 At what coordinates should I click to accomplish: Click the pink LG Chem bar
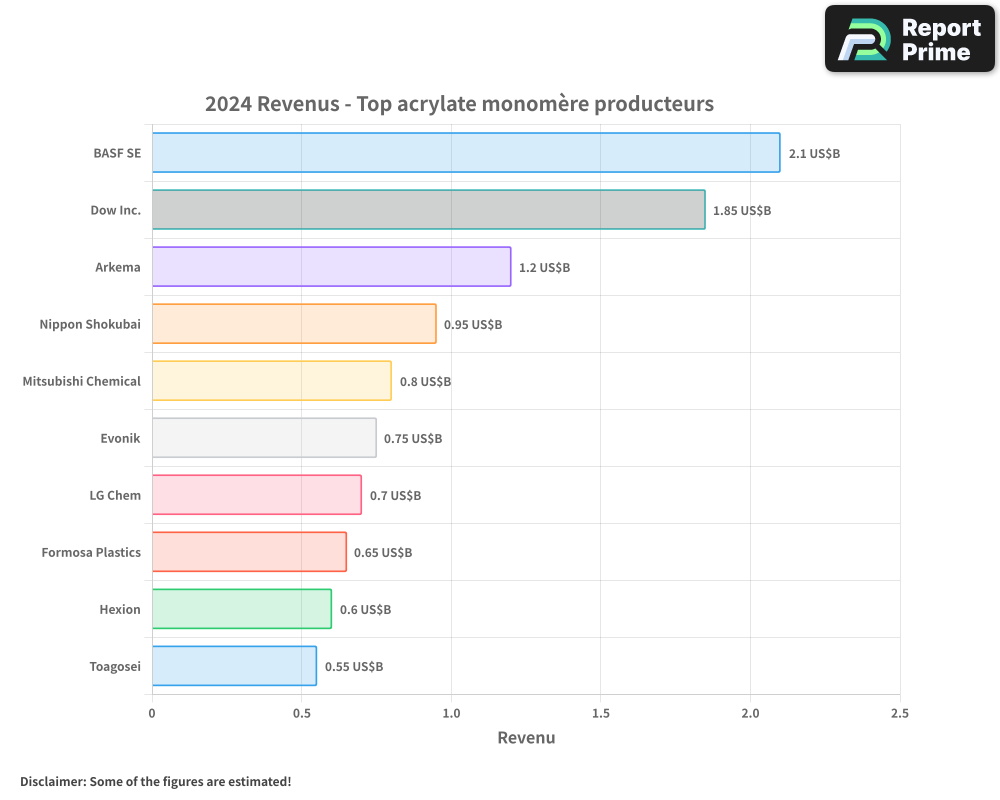coord(256,495)
